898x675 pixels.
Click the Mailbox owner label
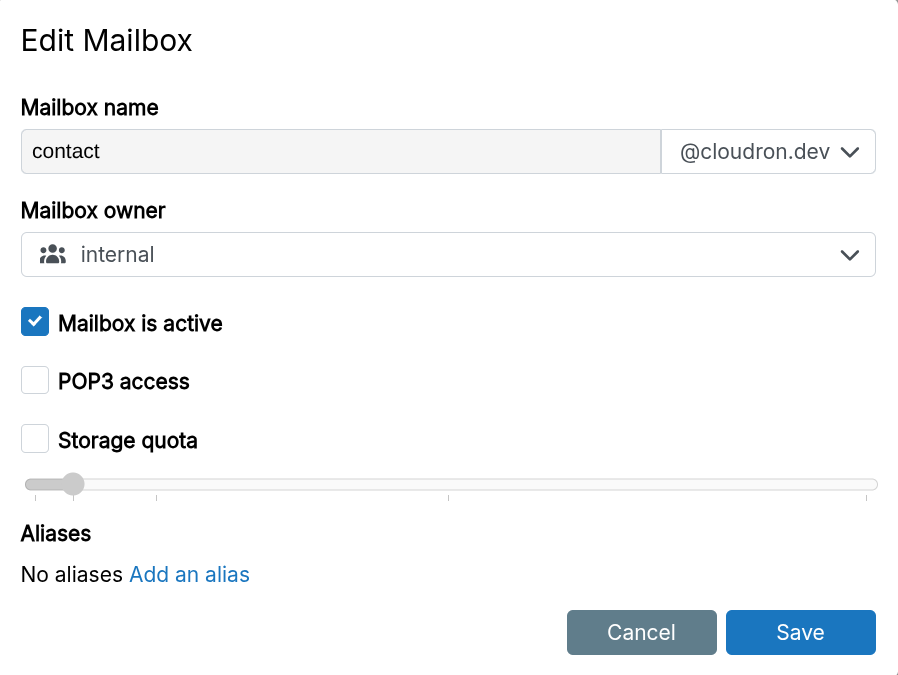click(x=92, y=210)
